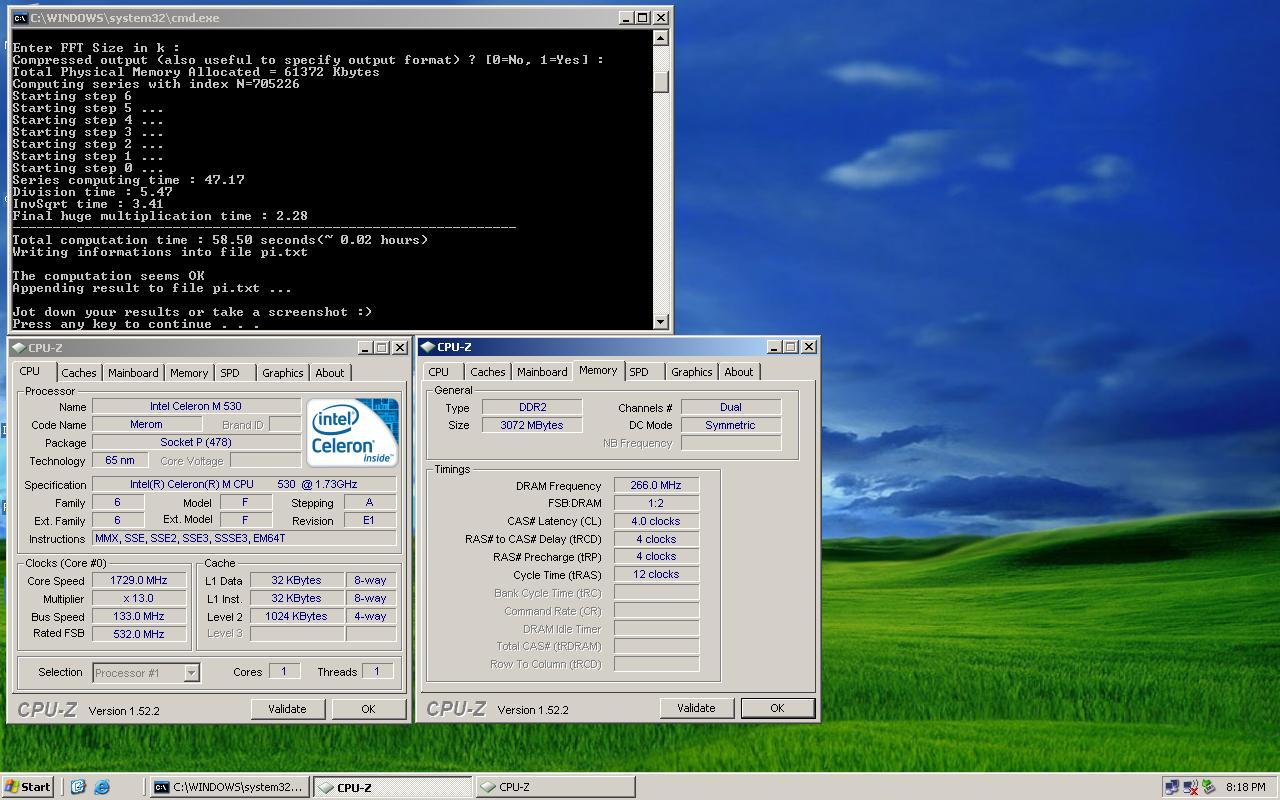This screenshot has width=1280, height=800.
Task: Click Validate in the right CPU-Z window
Action: point(696,708)
